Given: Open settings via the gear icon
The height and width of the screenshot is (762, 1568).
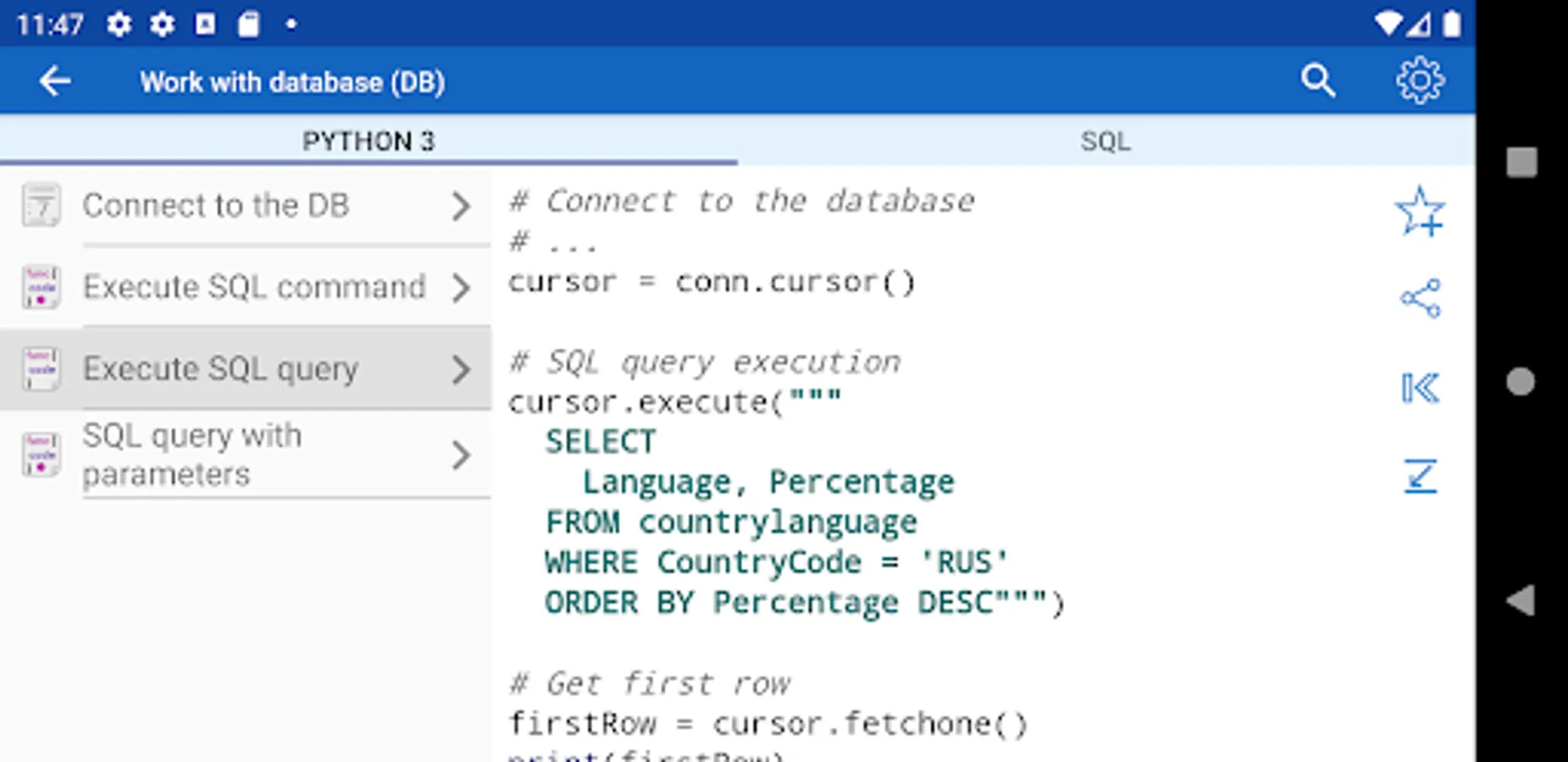Looking at the screenshot, I should [x=1420, y=81].
